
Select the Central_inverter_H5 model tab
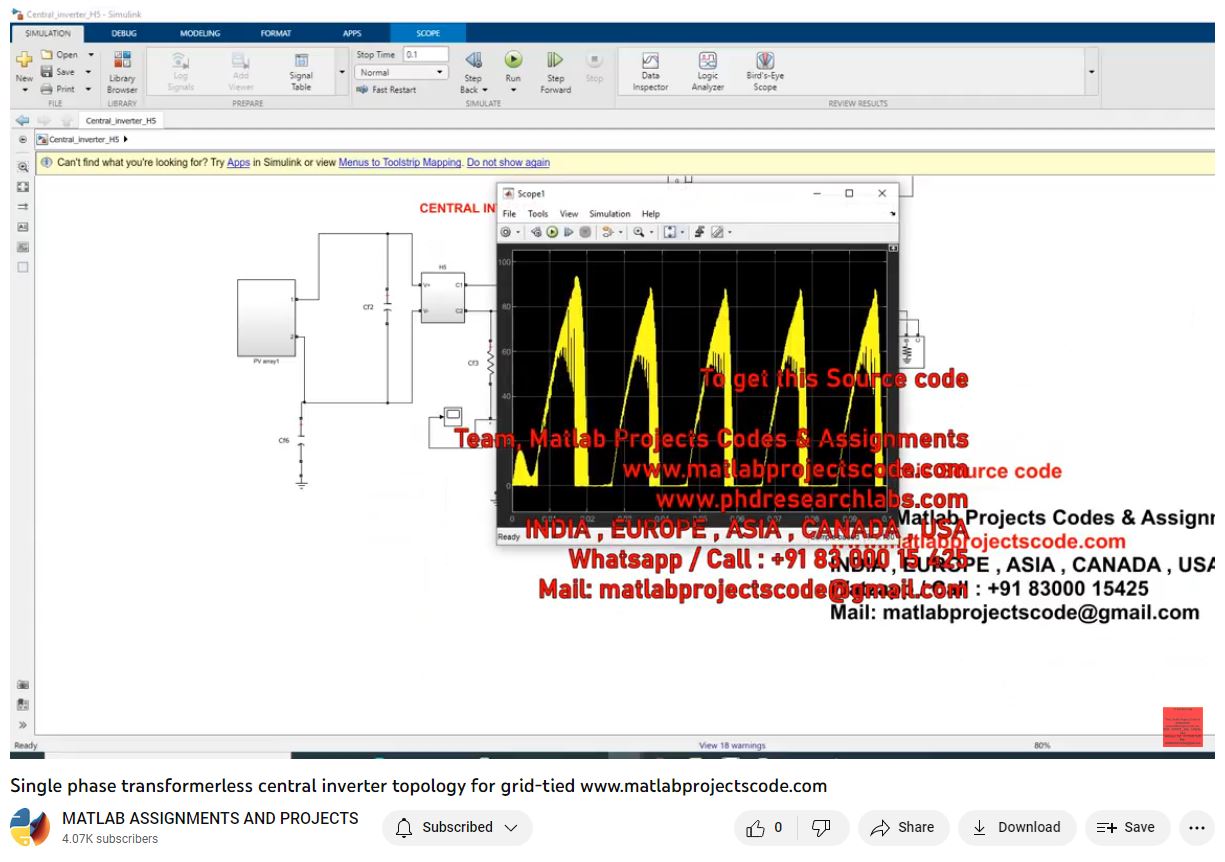[x=120, y=120]
